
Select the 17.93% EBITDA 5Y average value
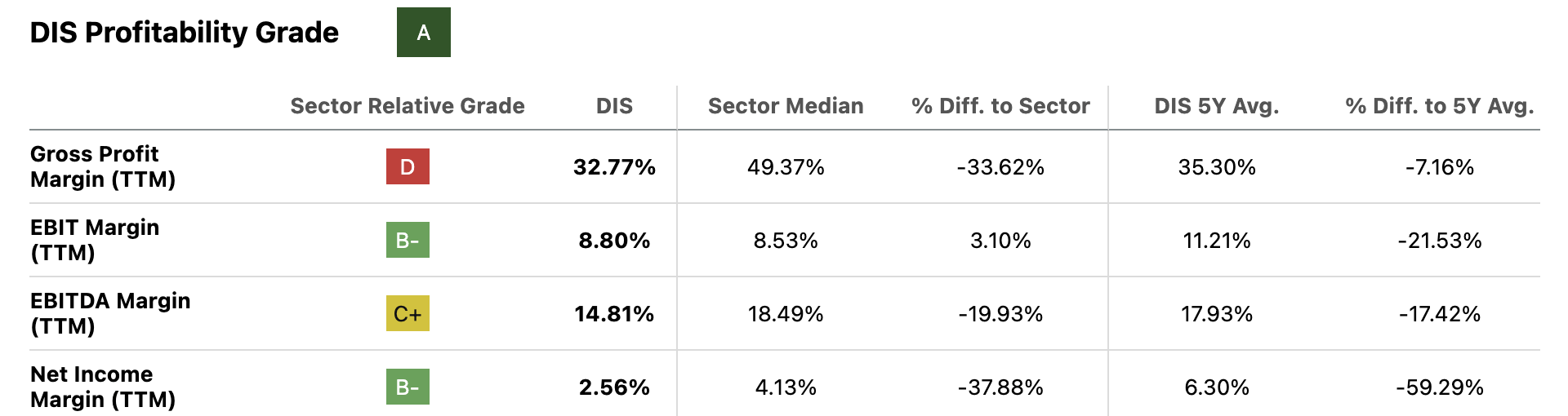click(1216, 314)
